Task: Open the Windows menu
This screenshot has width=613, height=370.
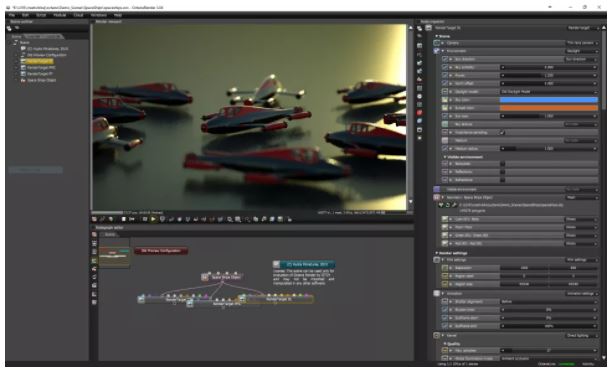Action: click(x=99, y=15)
